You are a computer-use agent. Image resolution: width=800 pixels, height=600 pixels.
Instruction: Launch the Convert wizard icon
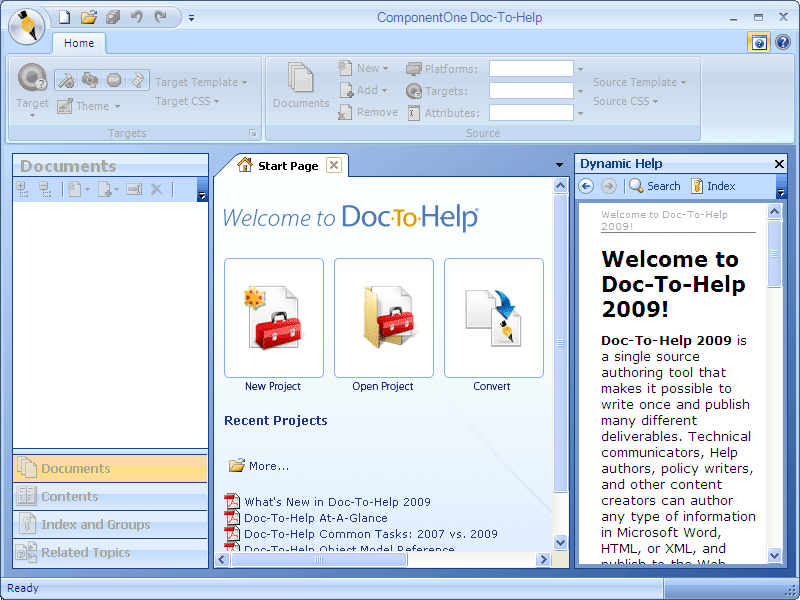[493, 318]
